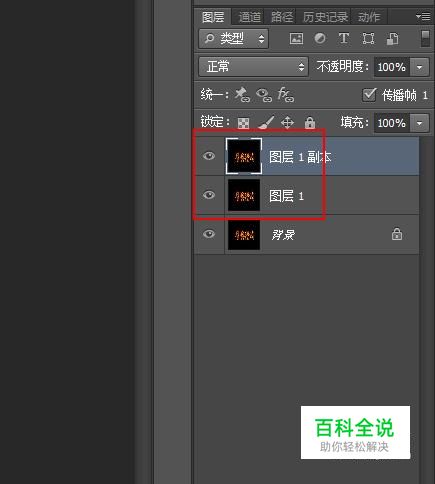This screenshot has width=435, height=484.
Task: Filter layers by adjustment layer icon
Action: tap(320, 38)
